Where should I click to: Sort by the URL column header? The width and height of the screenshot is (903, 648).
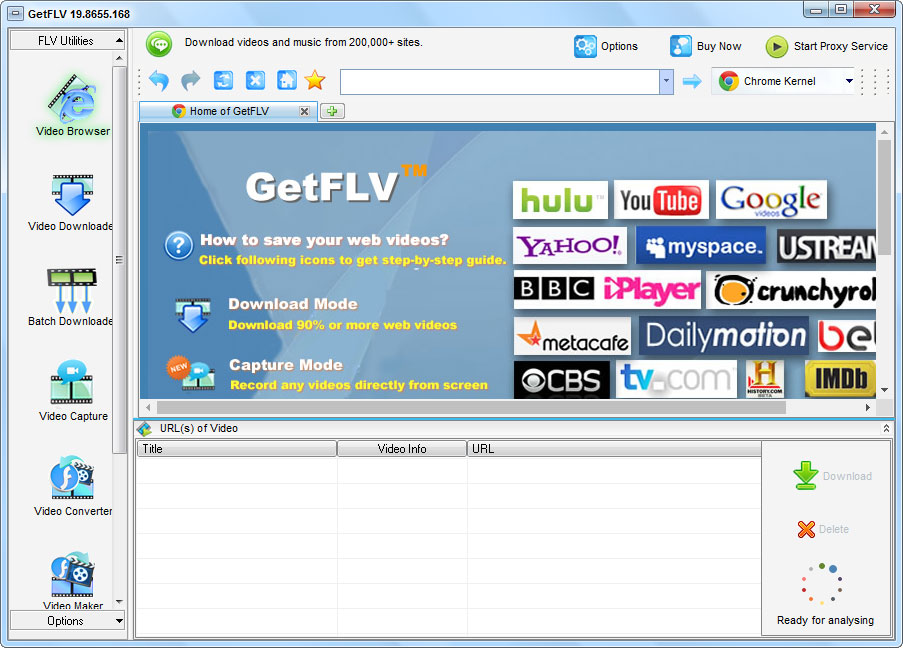pos(614,449)
